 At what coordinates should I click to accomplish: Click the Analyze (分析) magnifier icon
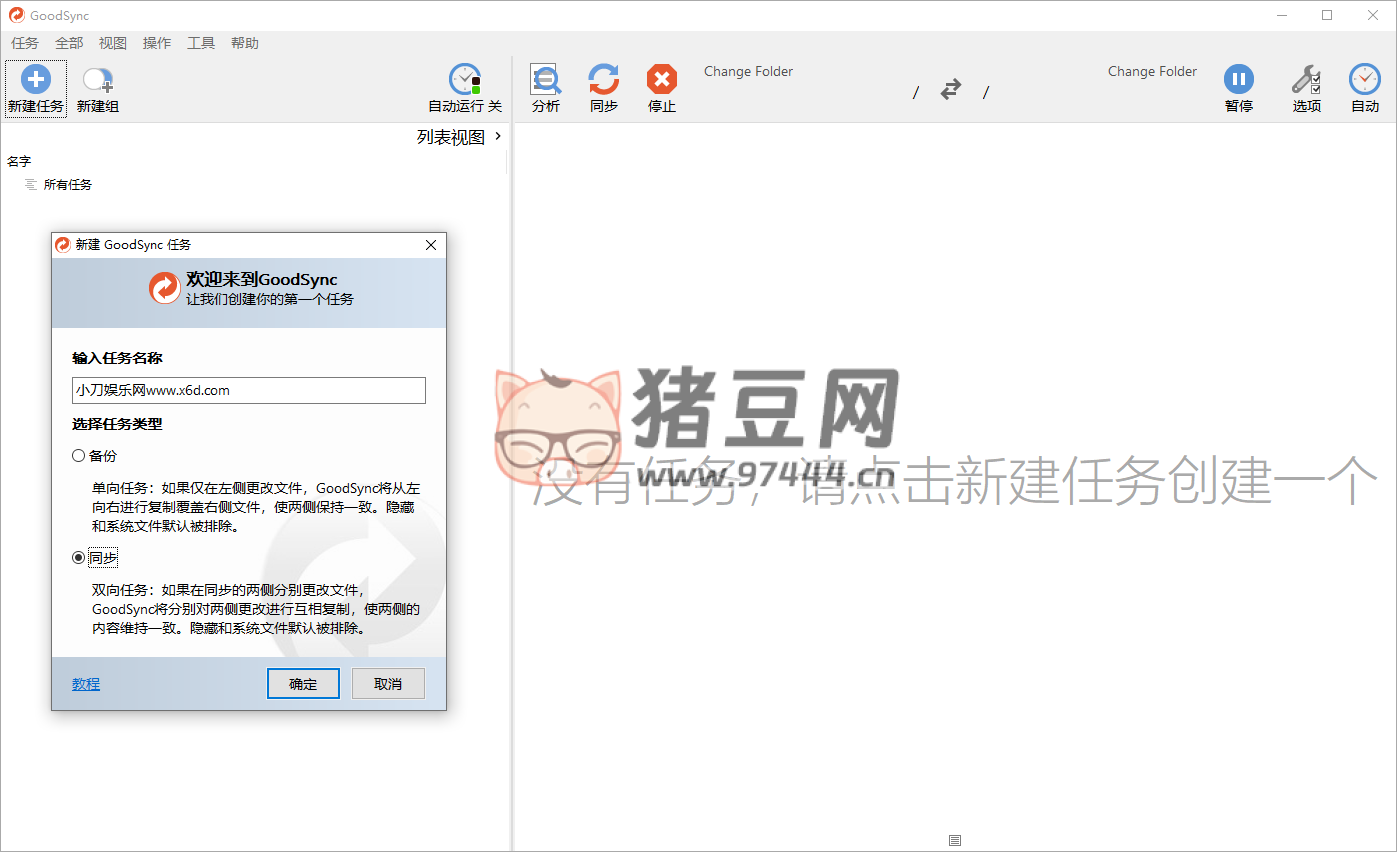coord(545,80)
